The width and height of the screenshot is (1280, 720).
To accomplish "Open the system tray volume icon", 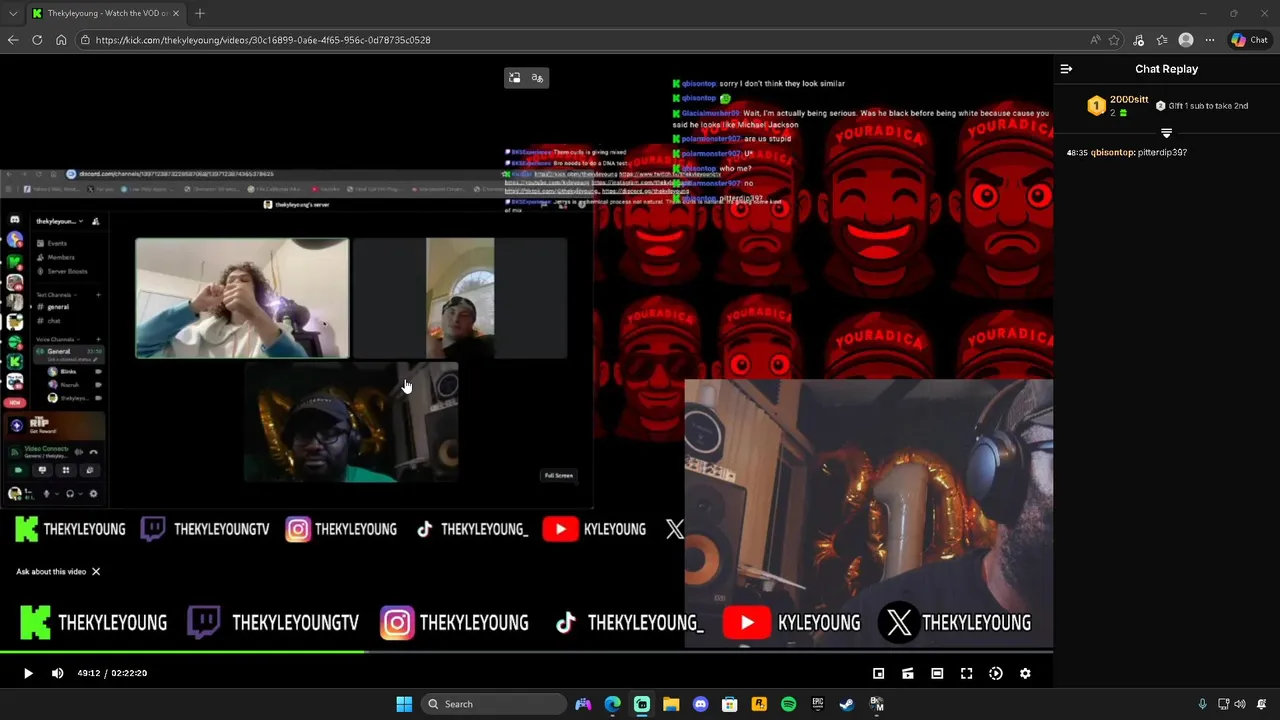I will pos(1240,704).
